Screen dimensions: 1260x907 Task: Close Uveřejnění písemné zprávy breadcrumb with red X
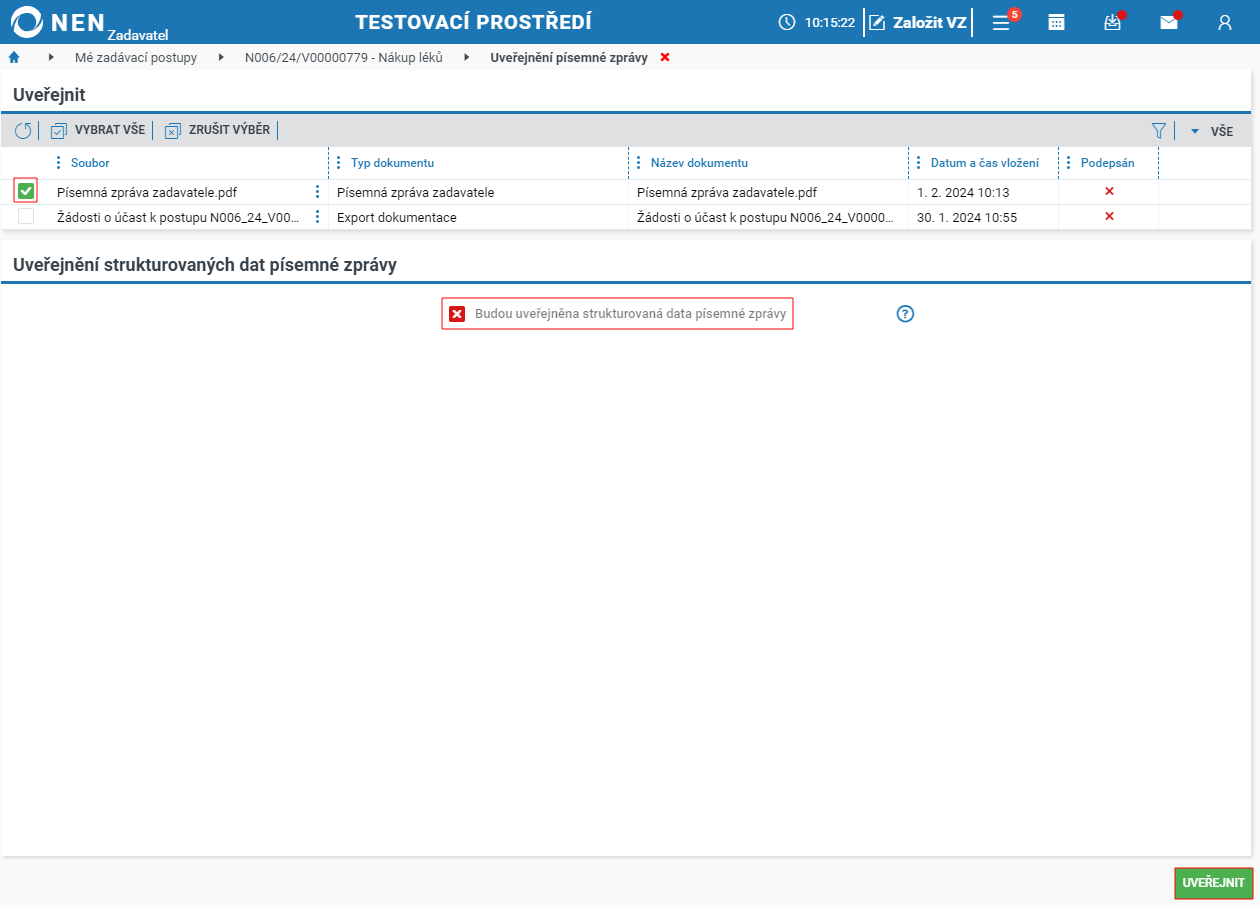665,58
